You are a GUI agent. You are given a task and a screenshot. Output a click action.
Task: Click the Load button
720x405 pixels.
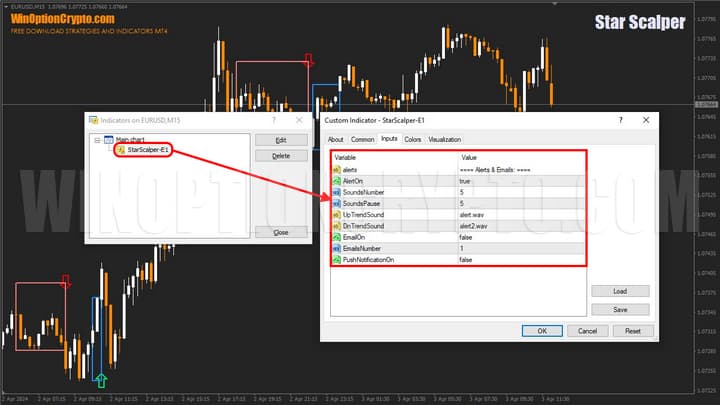[620, 291]
